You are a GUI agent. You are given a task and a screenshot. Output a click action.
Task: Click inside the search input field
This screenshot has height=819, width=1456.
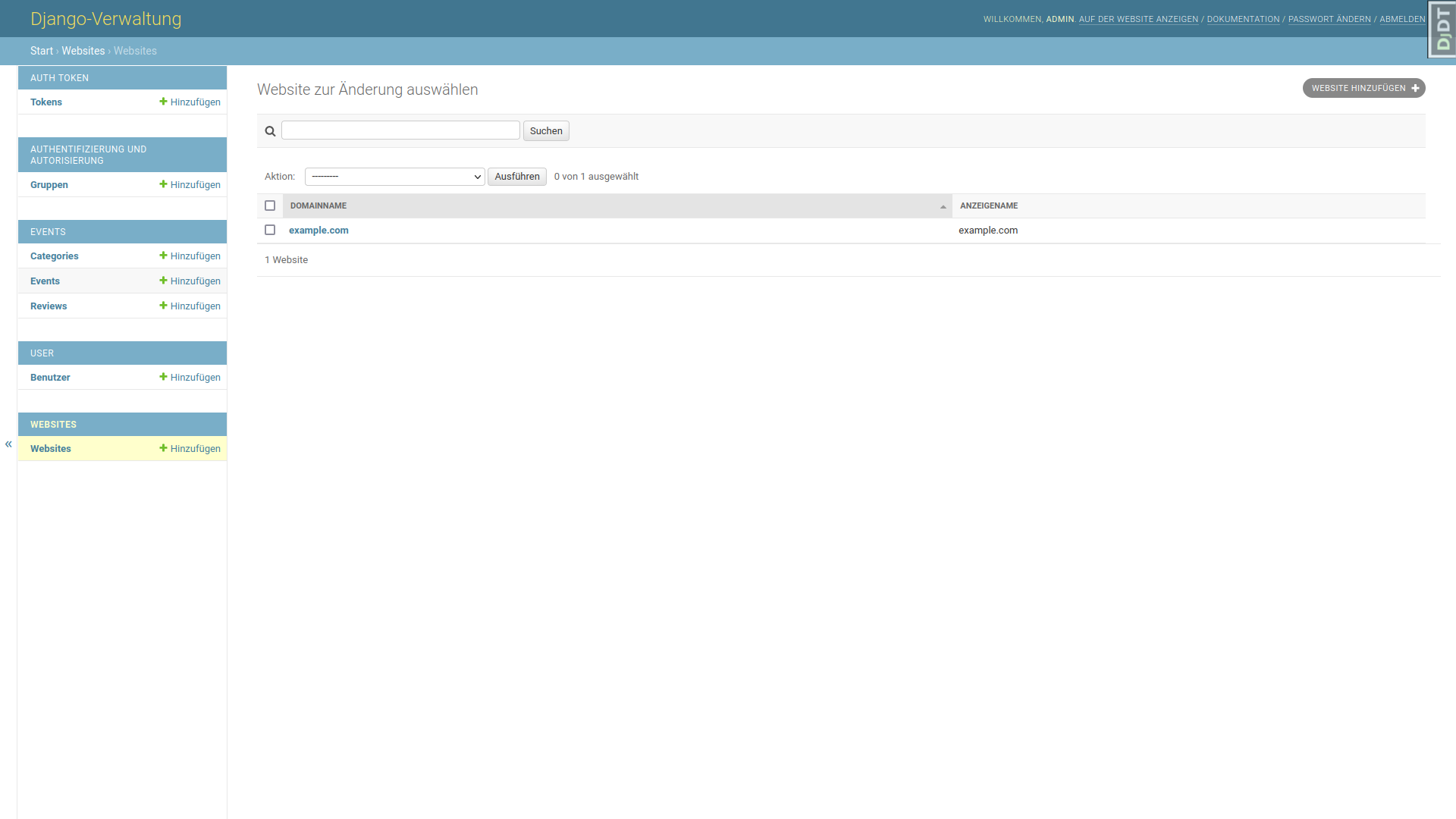coord(400,130)
